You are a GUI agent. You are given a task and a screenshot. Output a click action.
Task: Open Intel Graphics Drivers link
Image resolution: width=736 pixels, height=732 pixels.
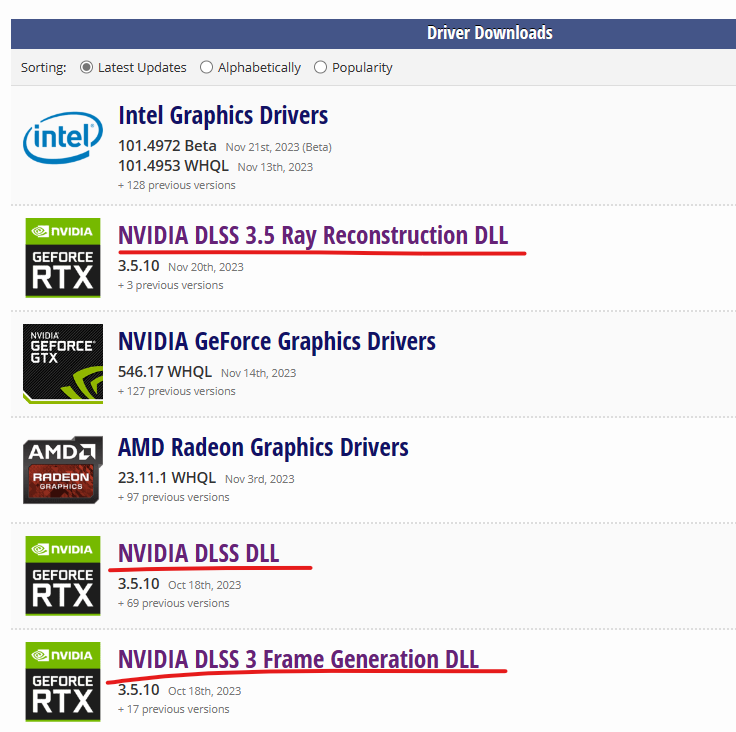(223, 116)
